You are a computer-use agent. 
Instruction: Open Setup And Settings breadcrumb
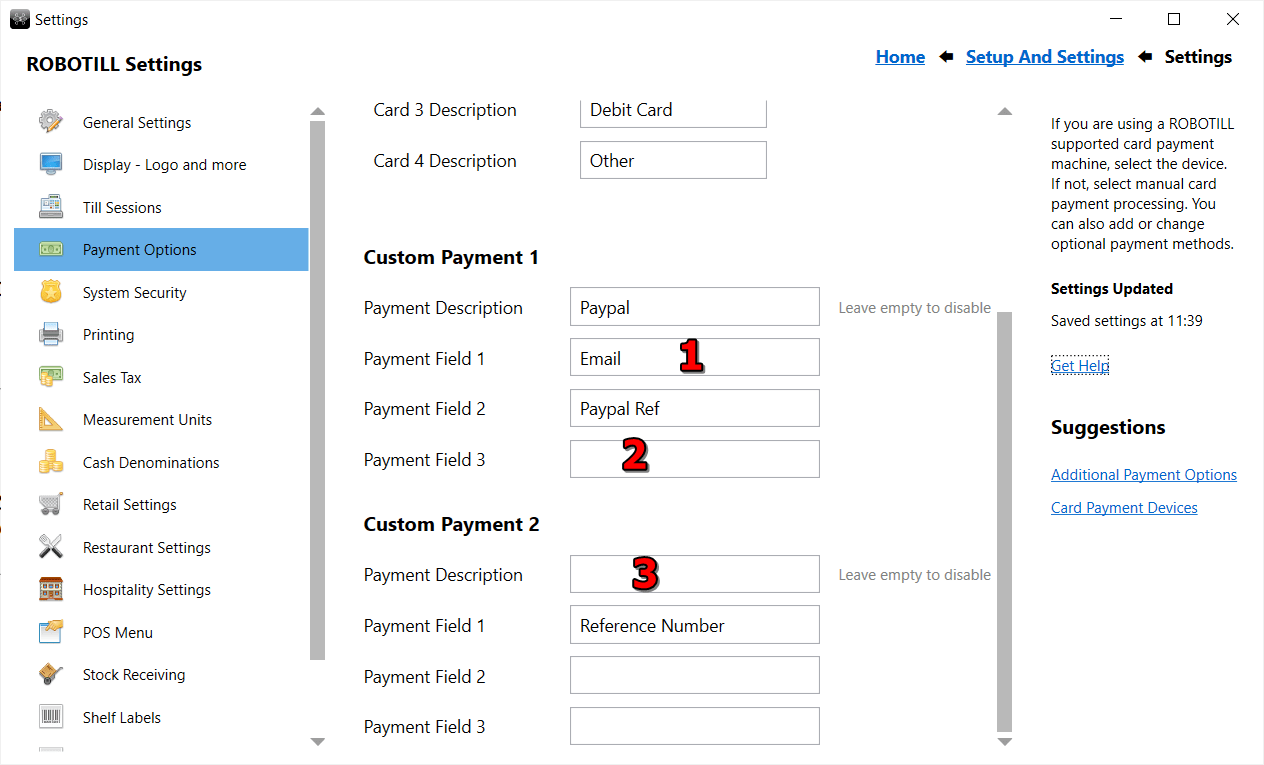click(1044, 56)
